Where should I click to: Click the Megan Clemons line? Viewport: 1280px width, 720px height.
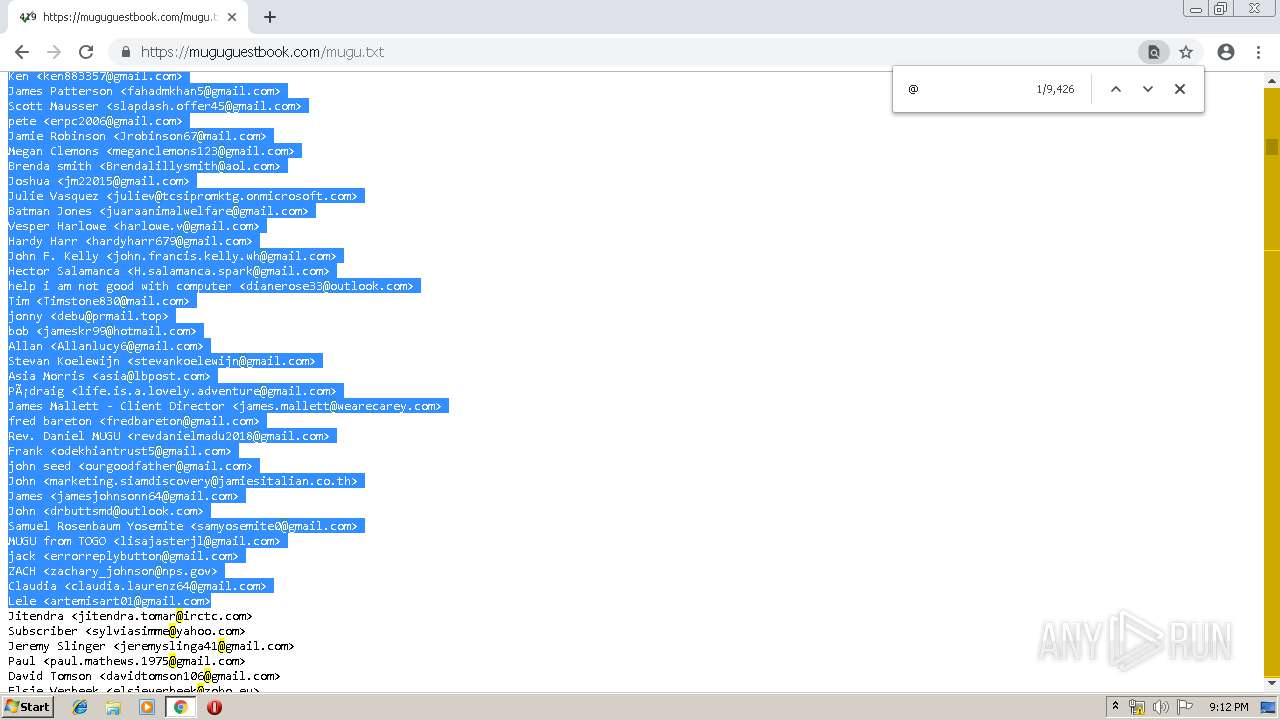(151, 151)
